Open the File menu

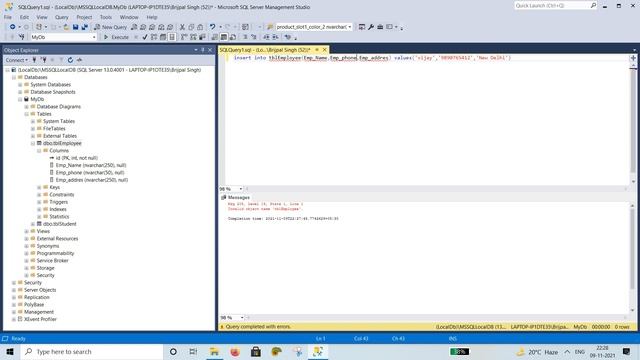click(x=8, y=17)
